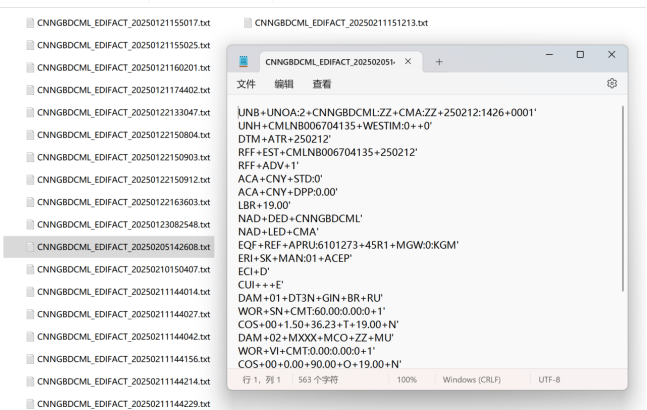Click file icon of CNNGBDCML_EDIFACT_20250211151213.txt
The width and height of the screenshot is (647, 410).
pos(247,22)
